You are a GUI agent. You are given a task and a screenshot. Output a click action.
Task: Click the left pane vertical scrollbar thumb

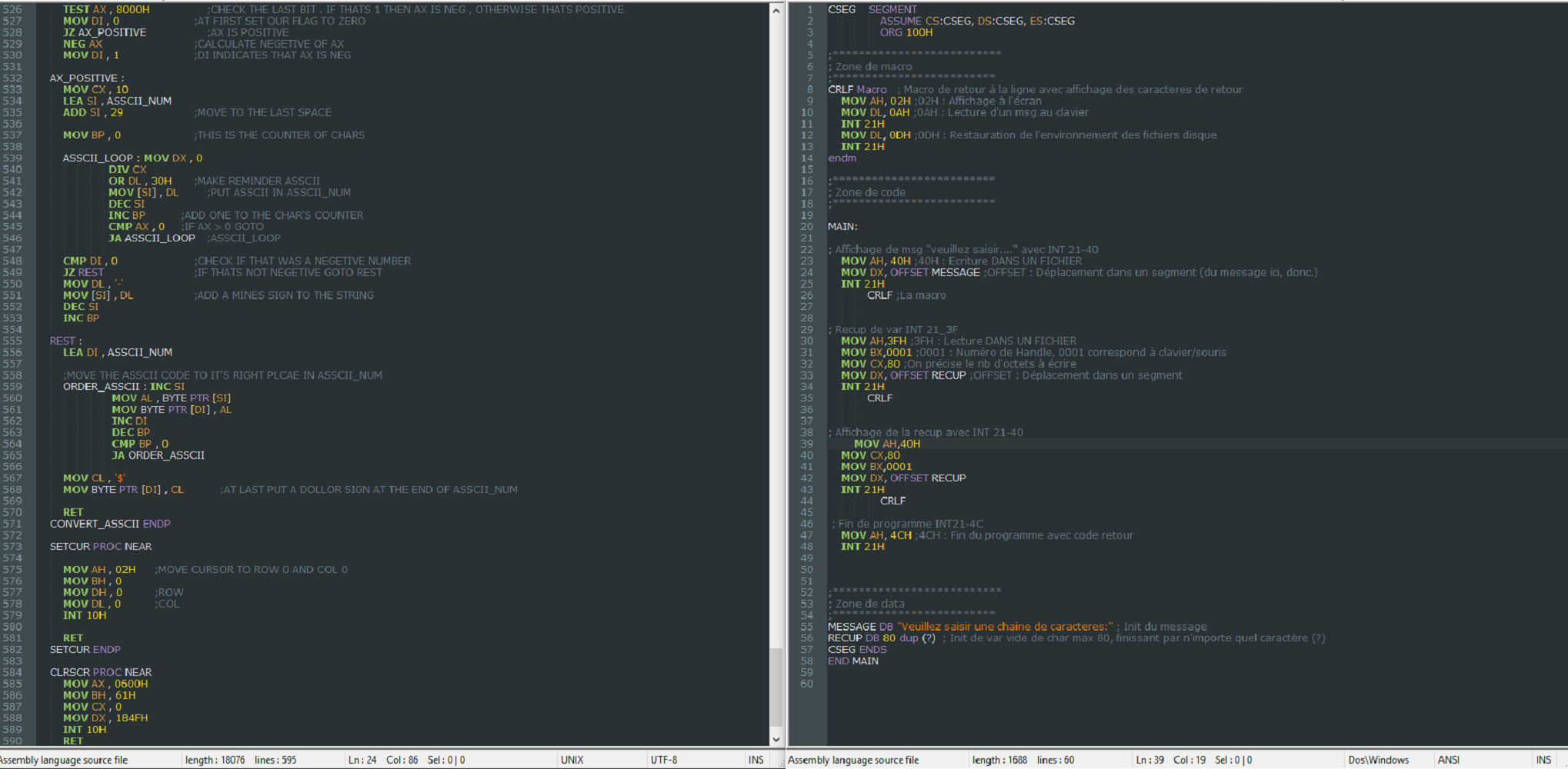tap(776, 687)
